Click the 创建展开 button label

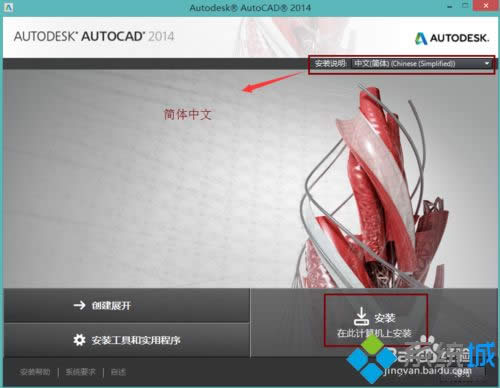(111, 305)
